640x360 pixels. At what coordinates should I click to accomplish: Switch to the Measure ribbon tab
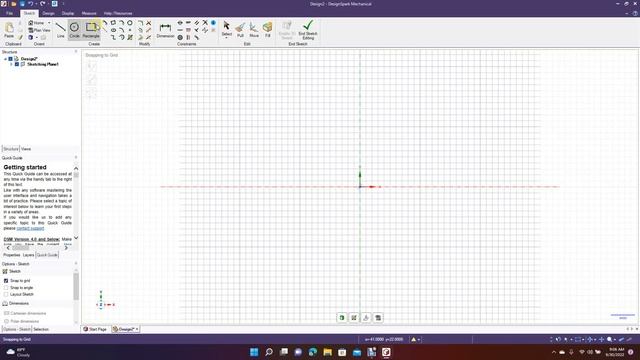[x=89, y=13]
